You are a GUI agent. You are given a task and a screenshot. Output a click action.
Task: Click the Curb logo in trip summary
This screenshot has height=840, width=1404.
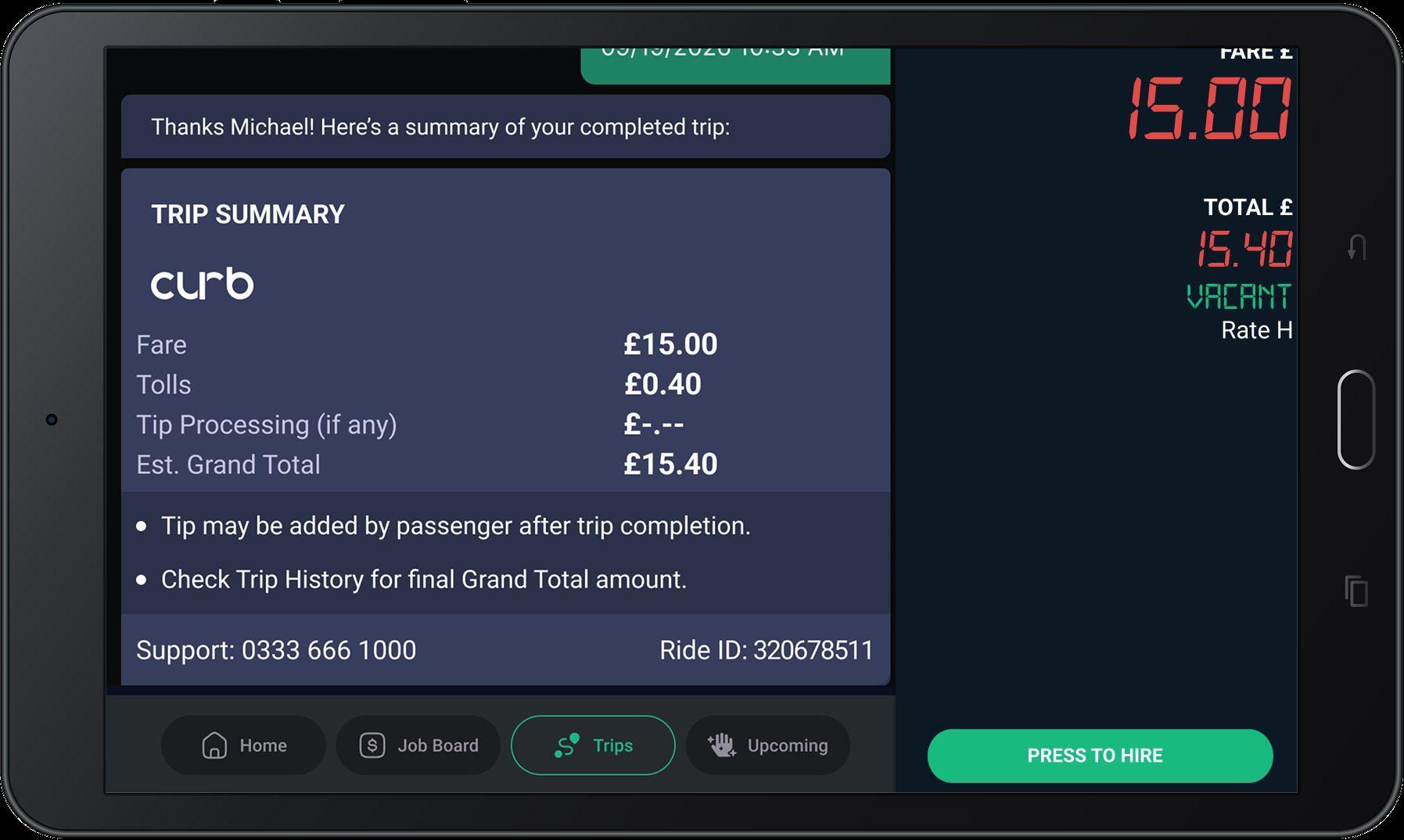[202, 284]
